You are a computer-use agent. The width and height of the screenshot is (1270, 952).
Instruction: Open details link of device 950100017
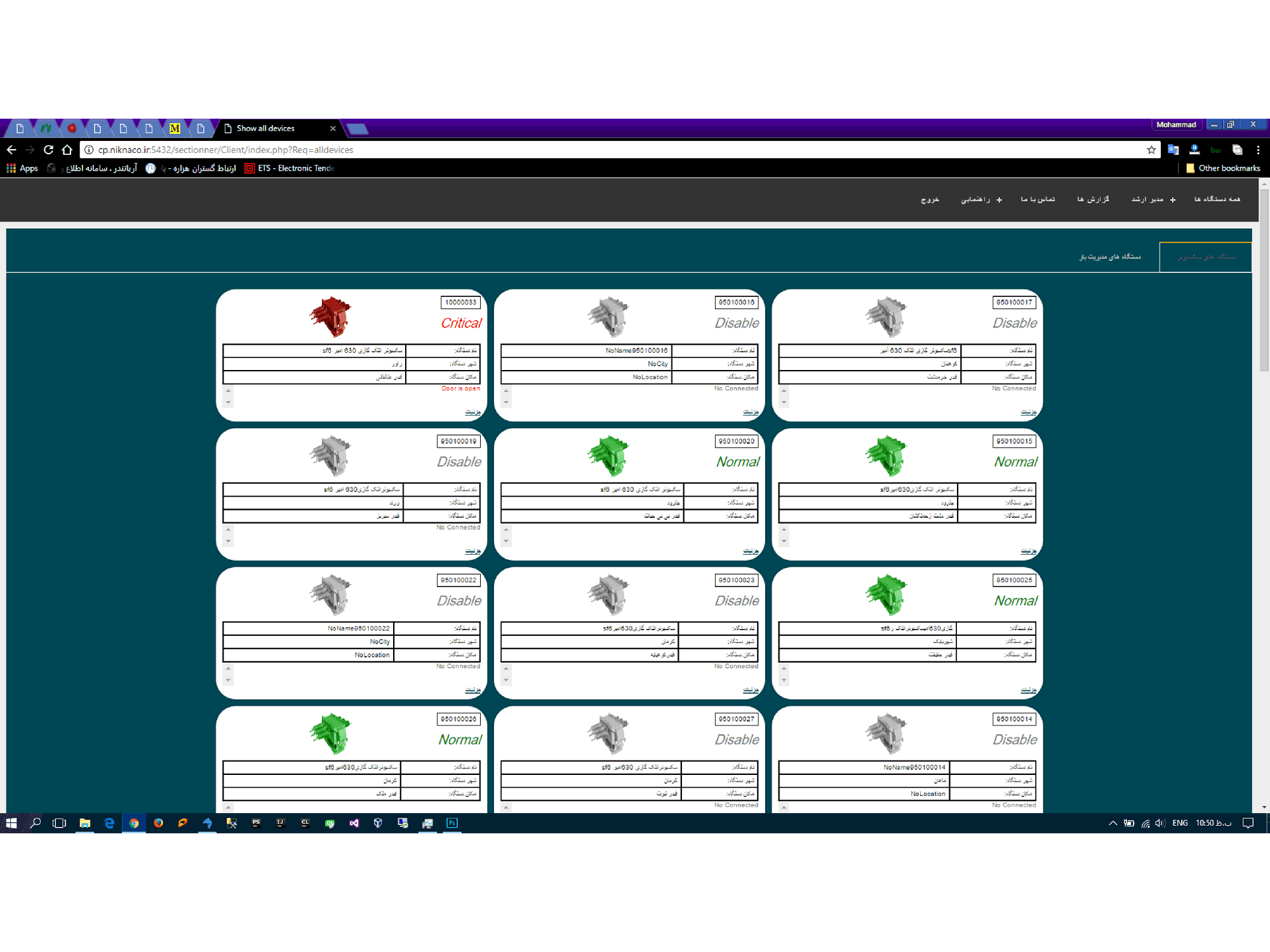pyautogui.click(x=1028, y=412)
